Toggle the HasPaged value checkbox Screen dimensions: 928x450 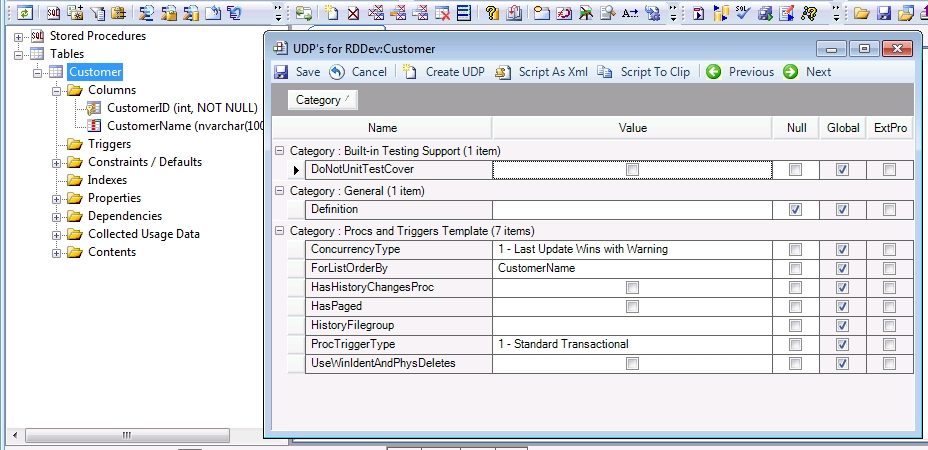tap(632, 307)
